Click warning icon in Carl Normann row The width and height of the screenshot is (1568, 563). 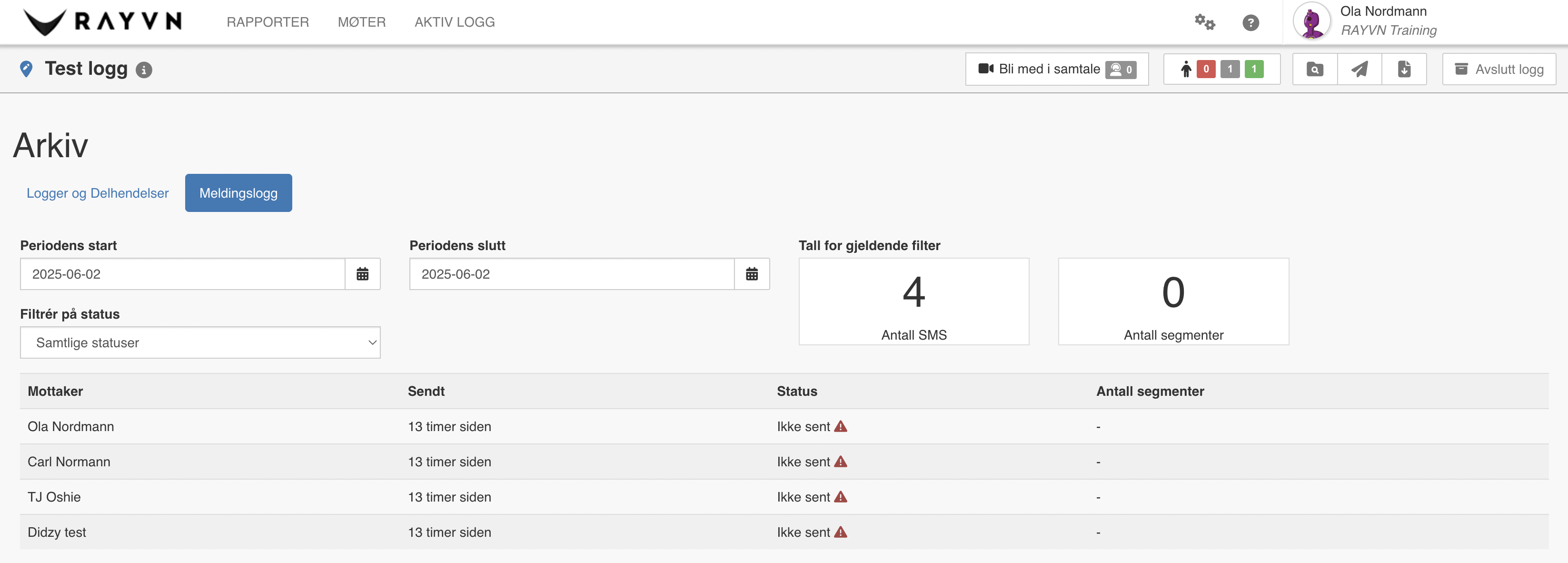click(x=841, y=461)
